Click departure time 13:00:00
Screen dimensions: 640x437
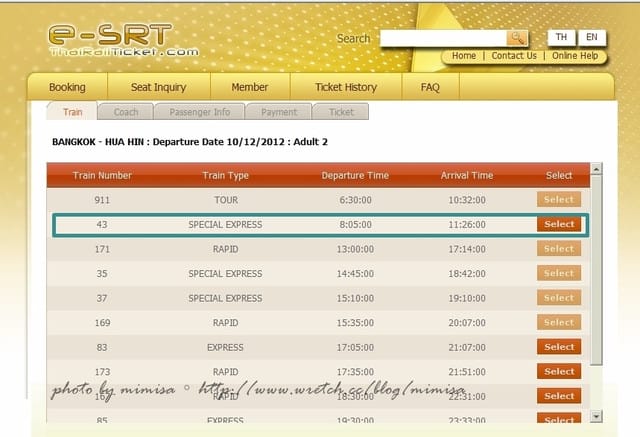(x=355, y=249)
